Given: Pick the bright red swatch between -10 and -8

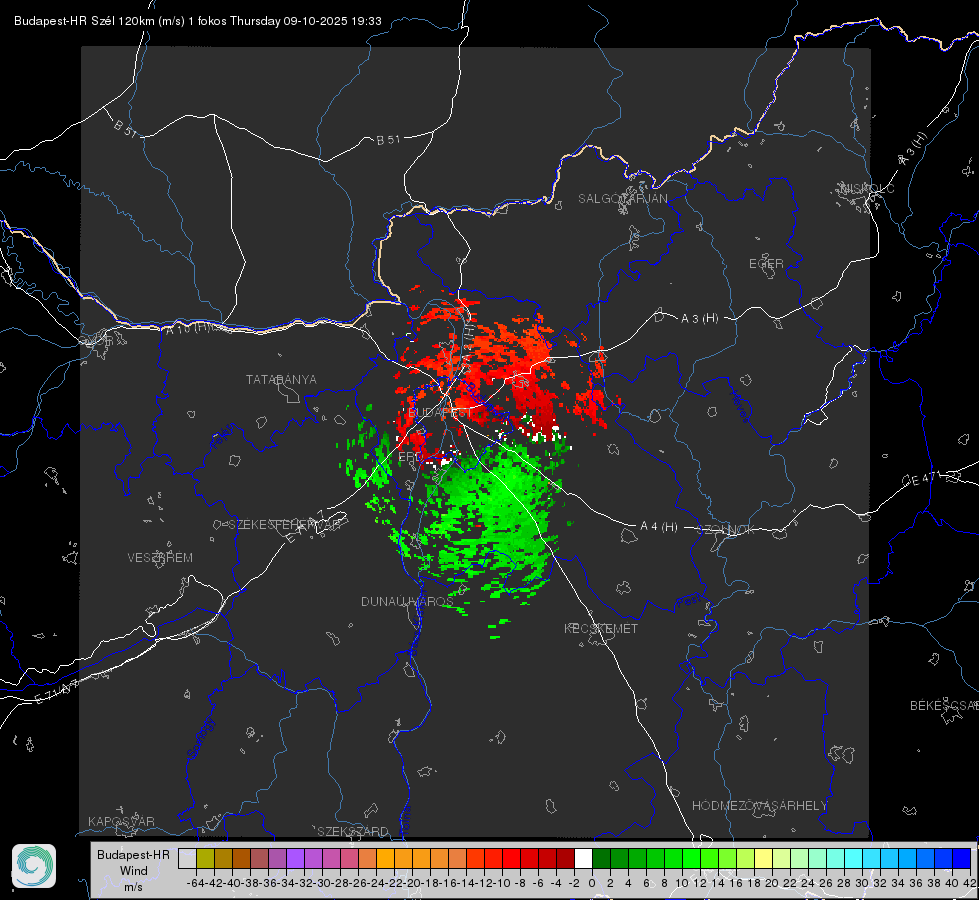Looking at the screenshot, I should click(511, 858).
